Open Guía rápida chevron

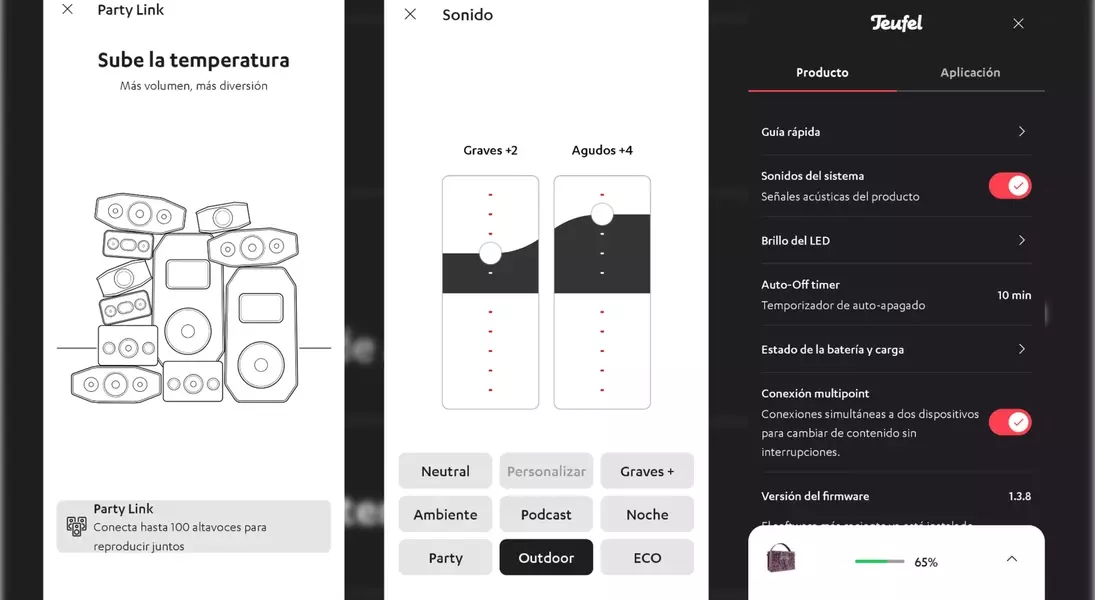[1021, 132]
